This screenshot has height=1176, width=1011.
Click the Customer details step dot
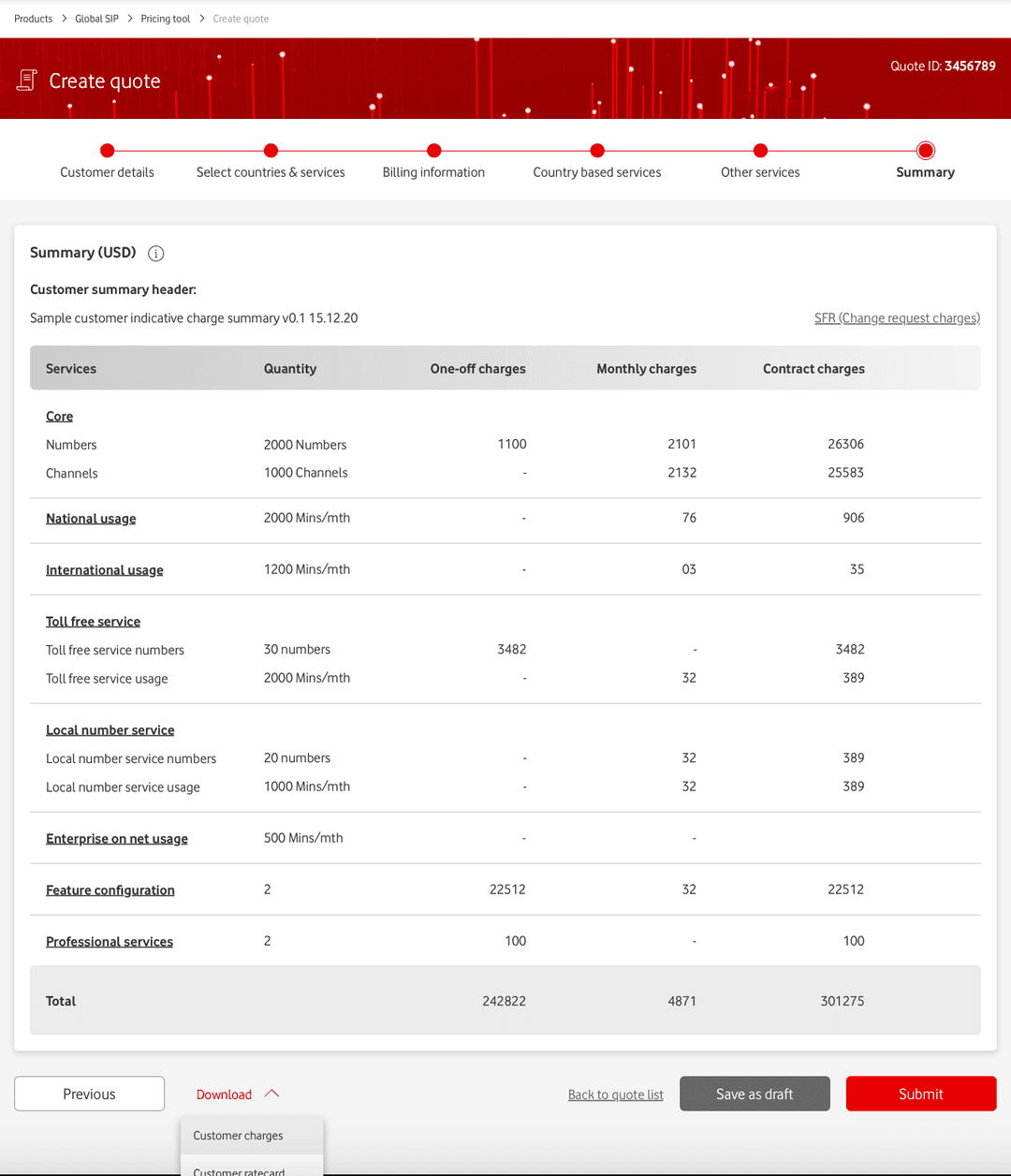tap(108, 150)
